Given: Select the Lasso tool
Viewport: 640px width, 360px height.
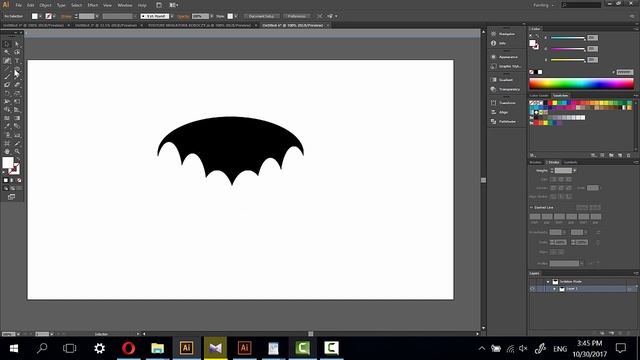Looking at the screenshot, I should click(x=17, y=52).
